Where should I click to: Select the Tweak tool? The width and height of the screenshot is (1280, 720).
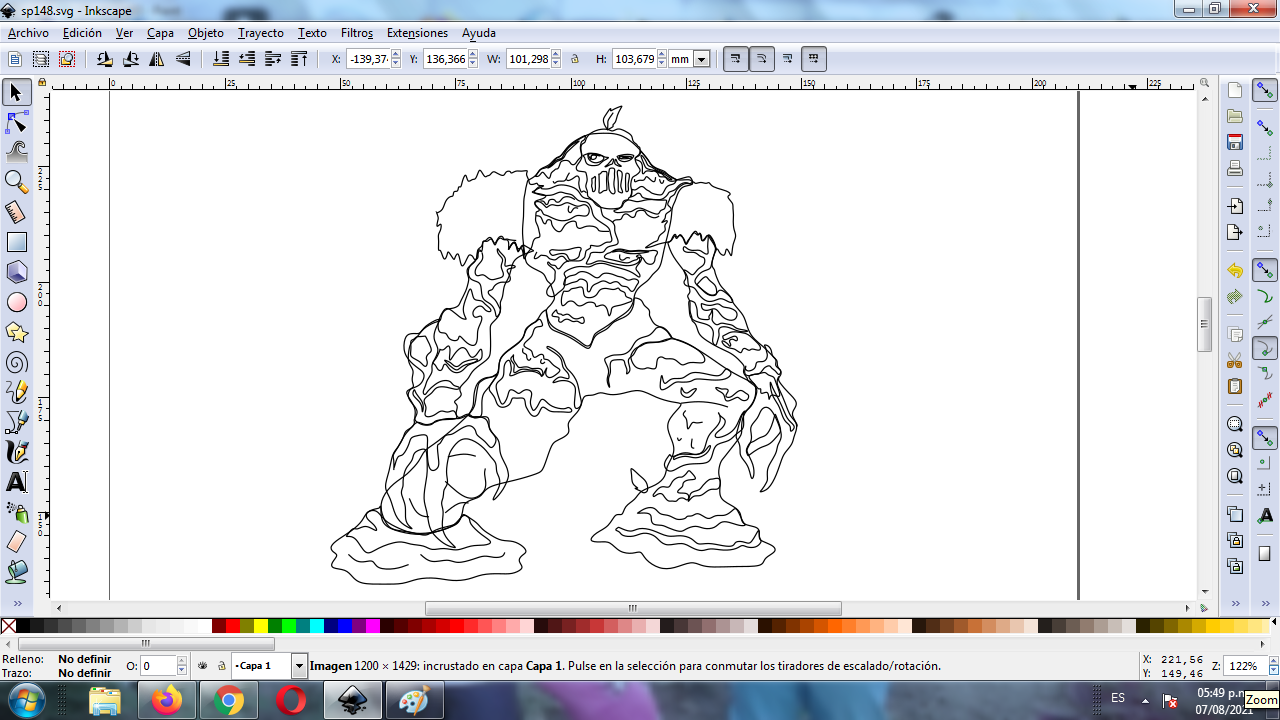click(x=16, y=152)
